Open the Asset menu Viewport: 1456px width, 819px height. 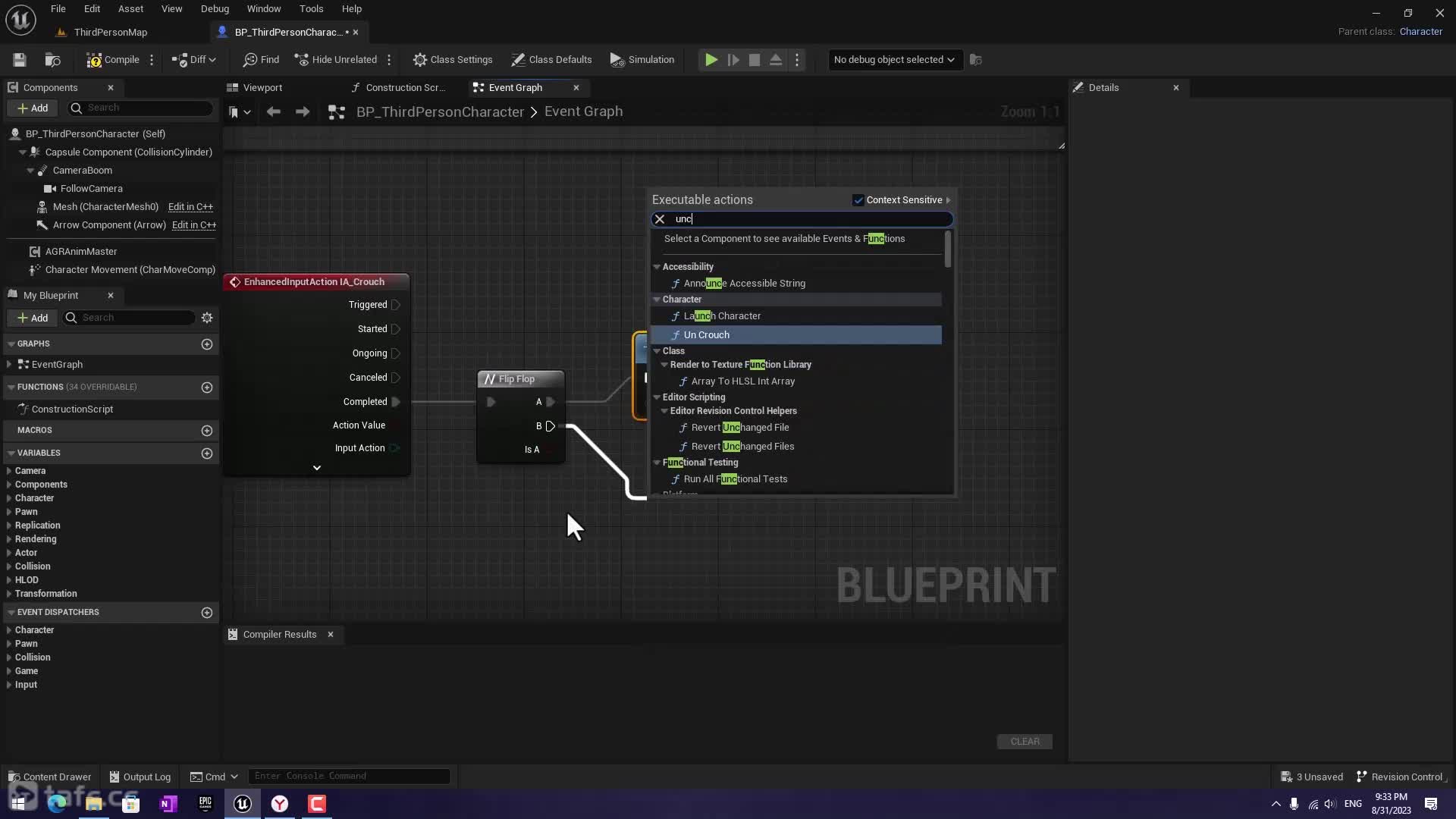pos(130,9)
